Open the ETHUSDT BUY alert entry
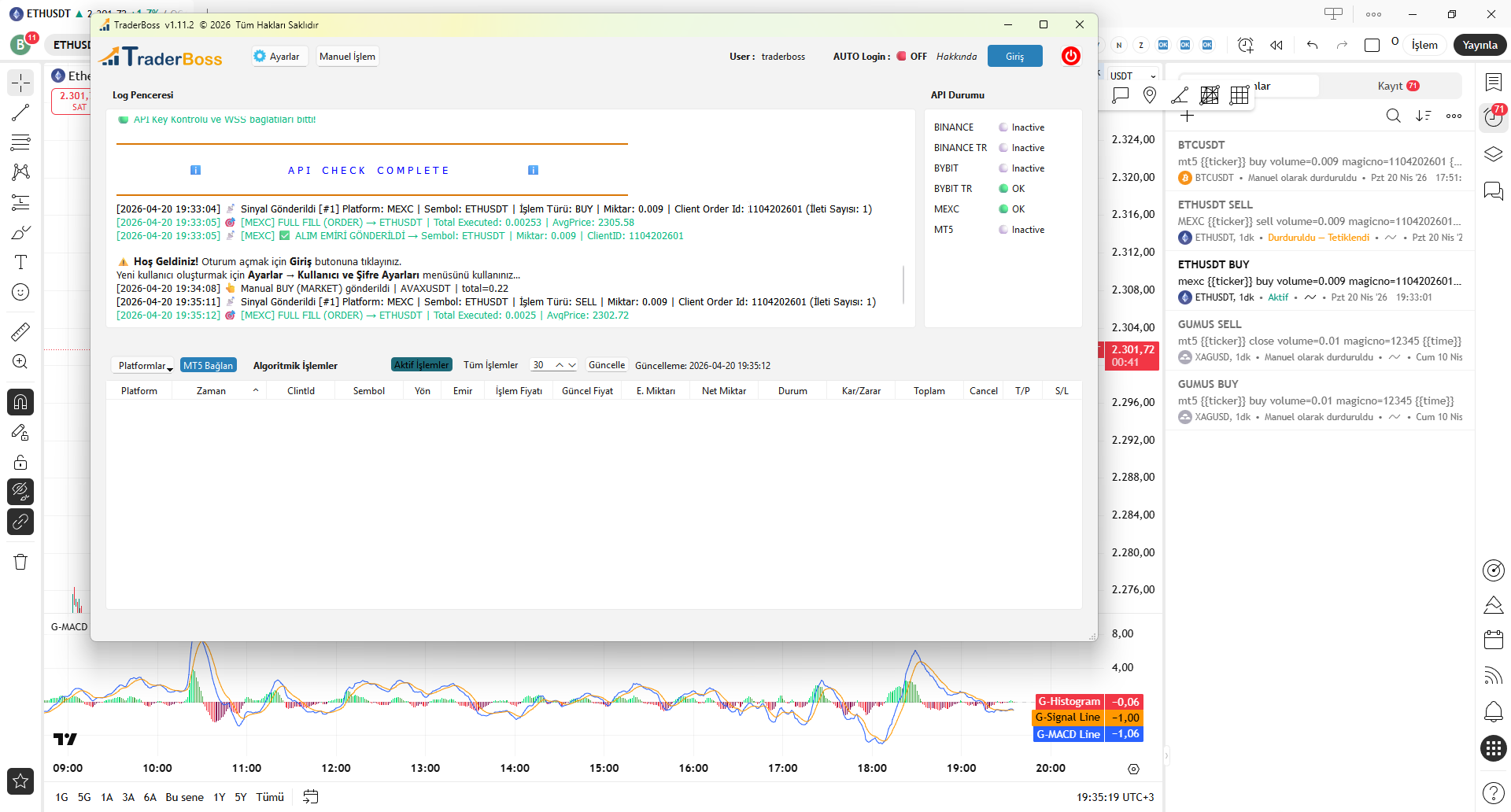 click(1320, 281)
